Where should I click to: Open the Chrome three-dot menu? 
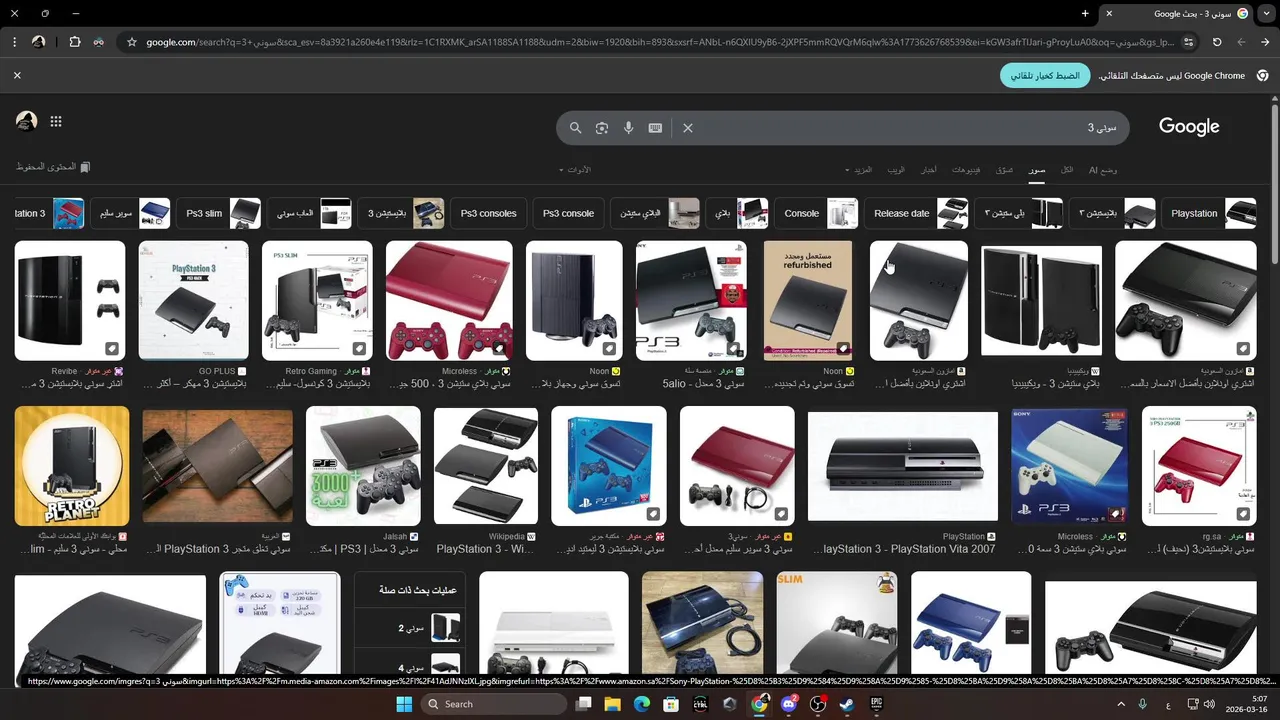pos(14,42)
